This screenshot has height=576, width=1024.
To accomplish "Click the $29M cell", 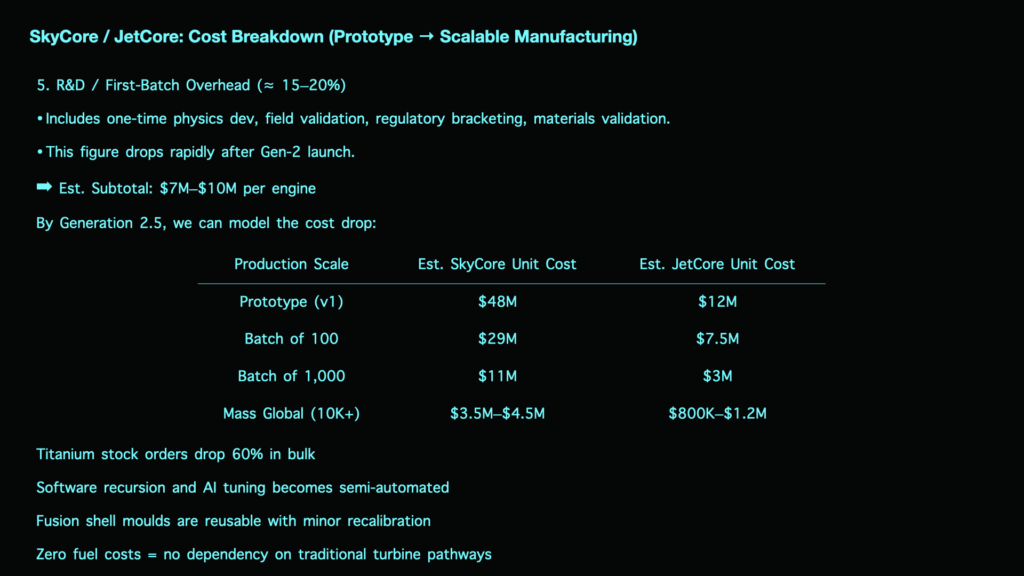I will (497, 339).
